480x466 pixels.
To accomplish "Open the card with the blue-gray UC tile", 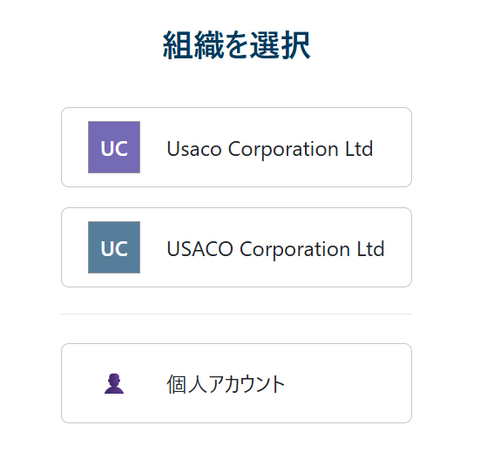I will coord(236,247).
